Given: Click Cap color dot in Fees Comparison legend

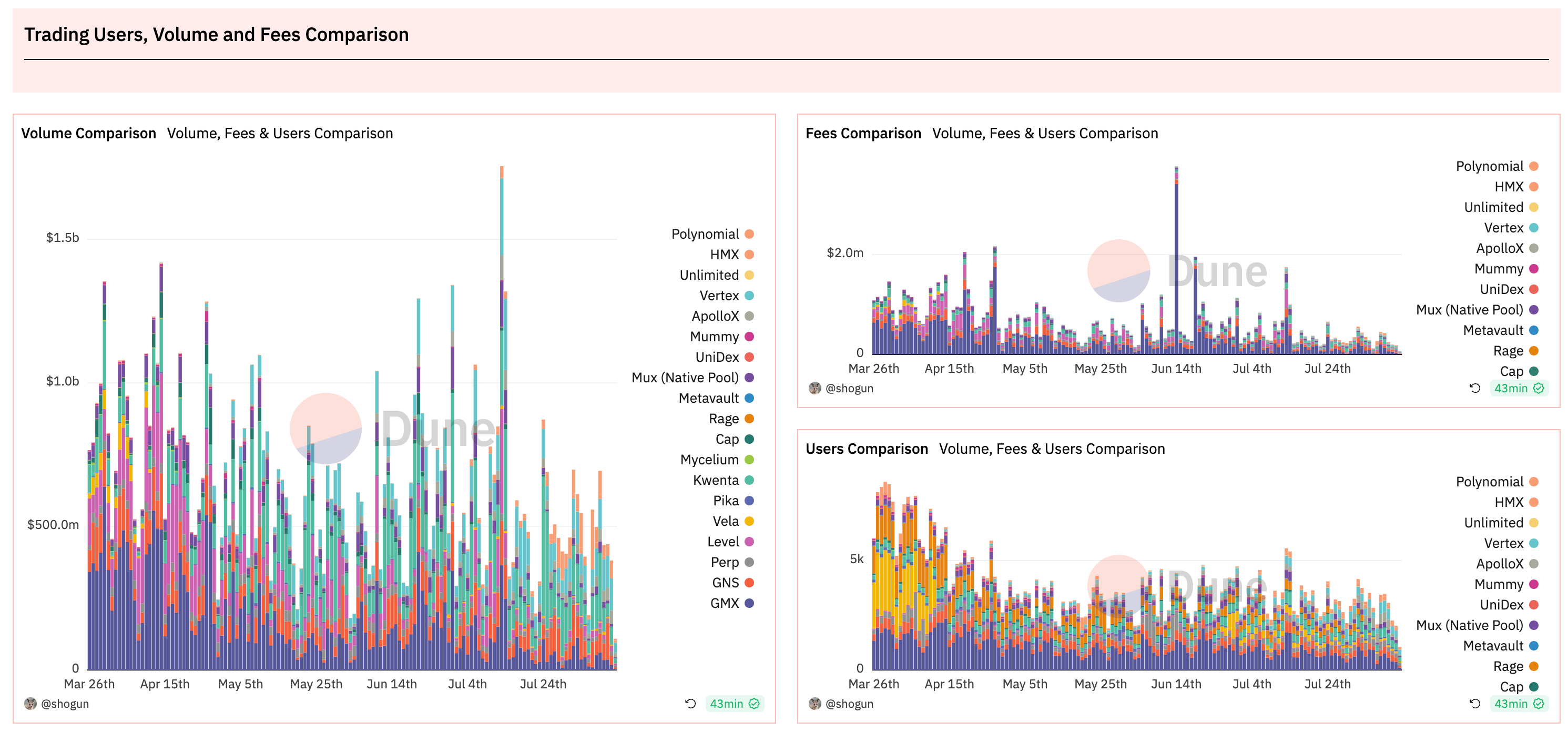Looking at the screenshot, I should tap(1534, 371).
